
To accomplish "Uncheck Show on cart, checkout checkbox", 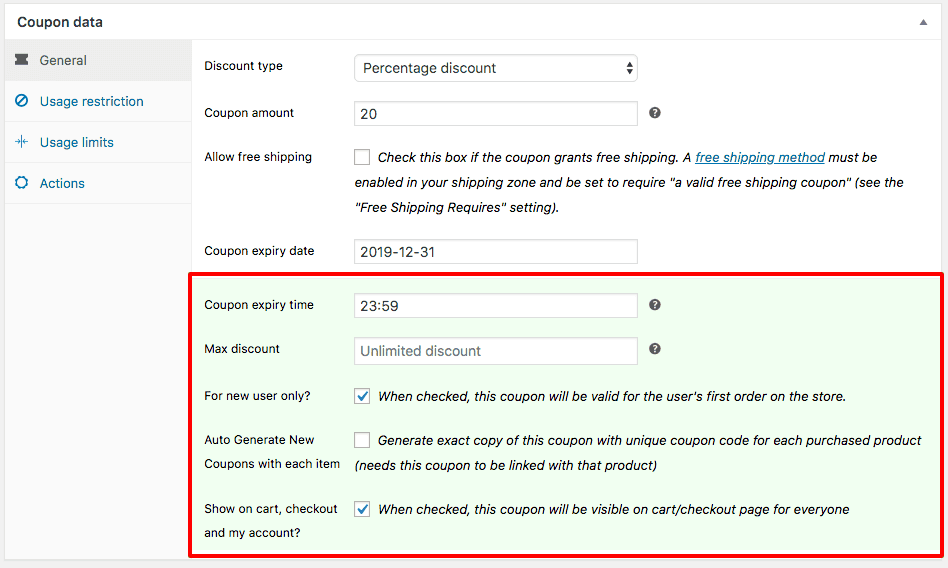I will click(x=362, y=509).
